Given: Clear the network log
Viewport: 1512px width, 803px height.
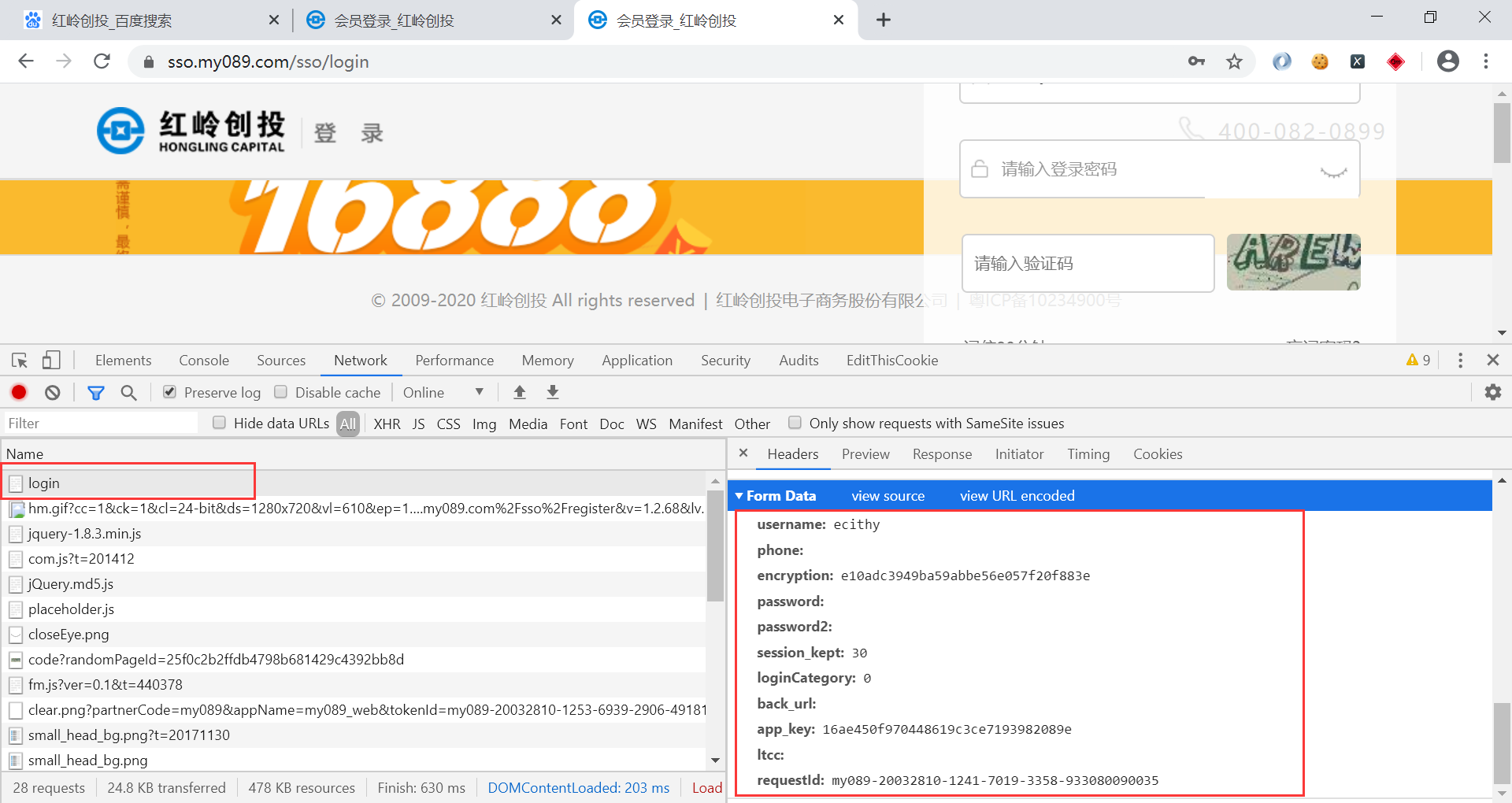Looking at the screenshot, I should 52,392.
